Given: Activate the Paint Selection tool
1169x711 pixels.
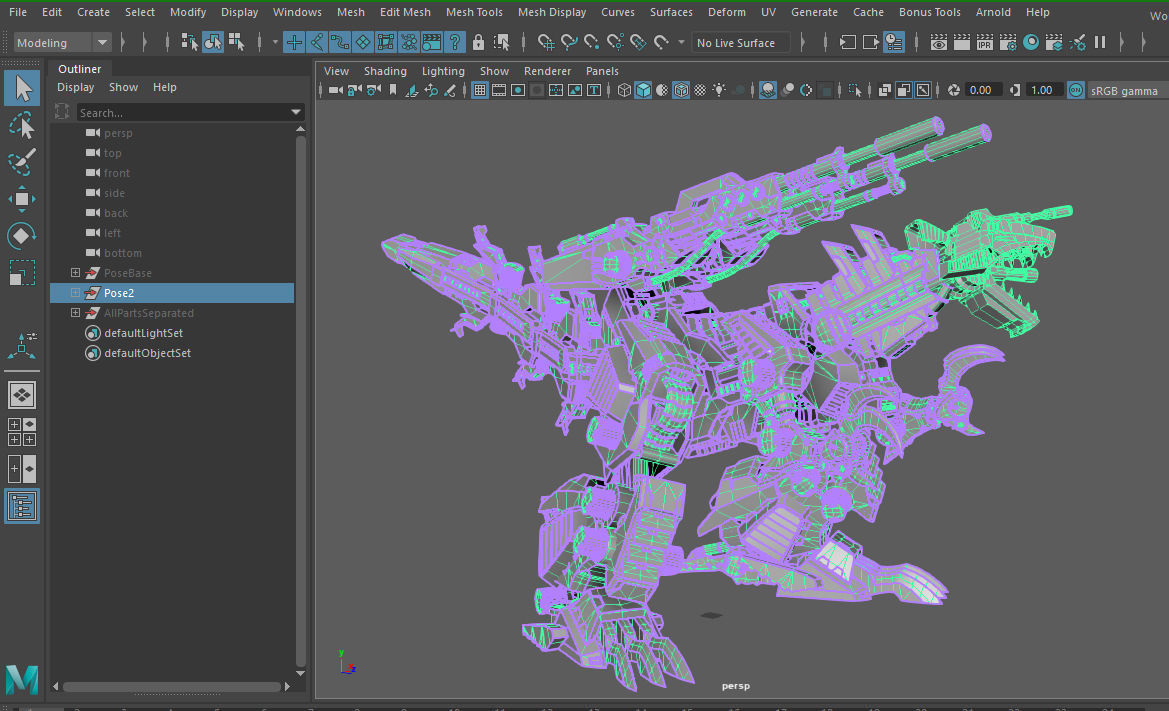Looking at the screenshot, I should 22,162.
